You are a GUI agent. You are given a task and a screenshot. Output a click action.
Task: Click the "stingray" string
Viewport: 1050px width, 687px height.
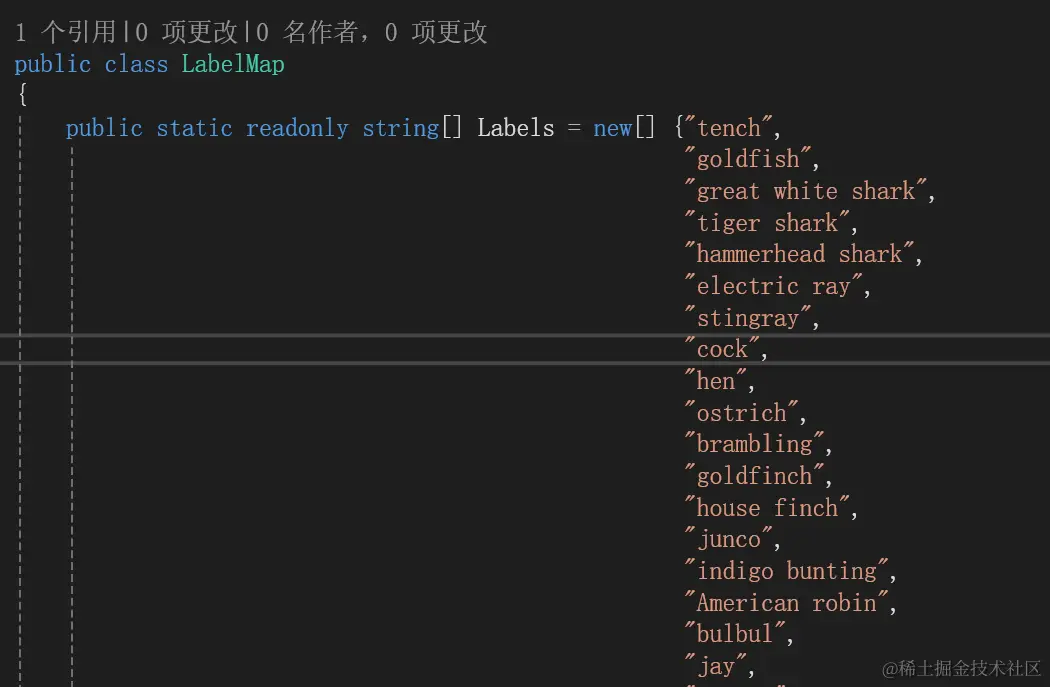[748, 317]
